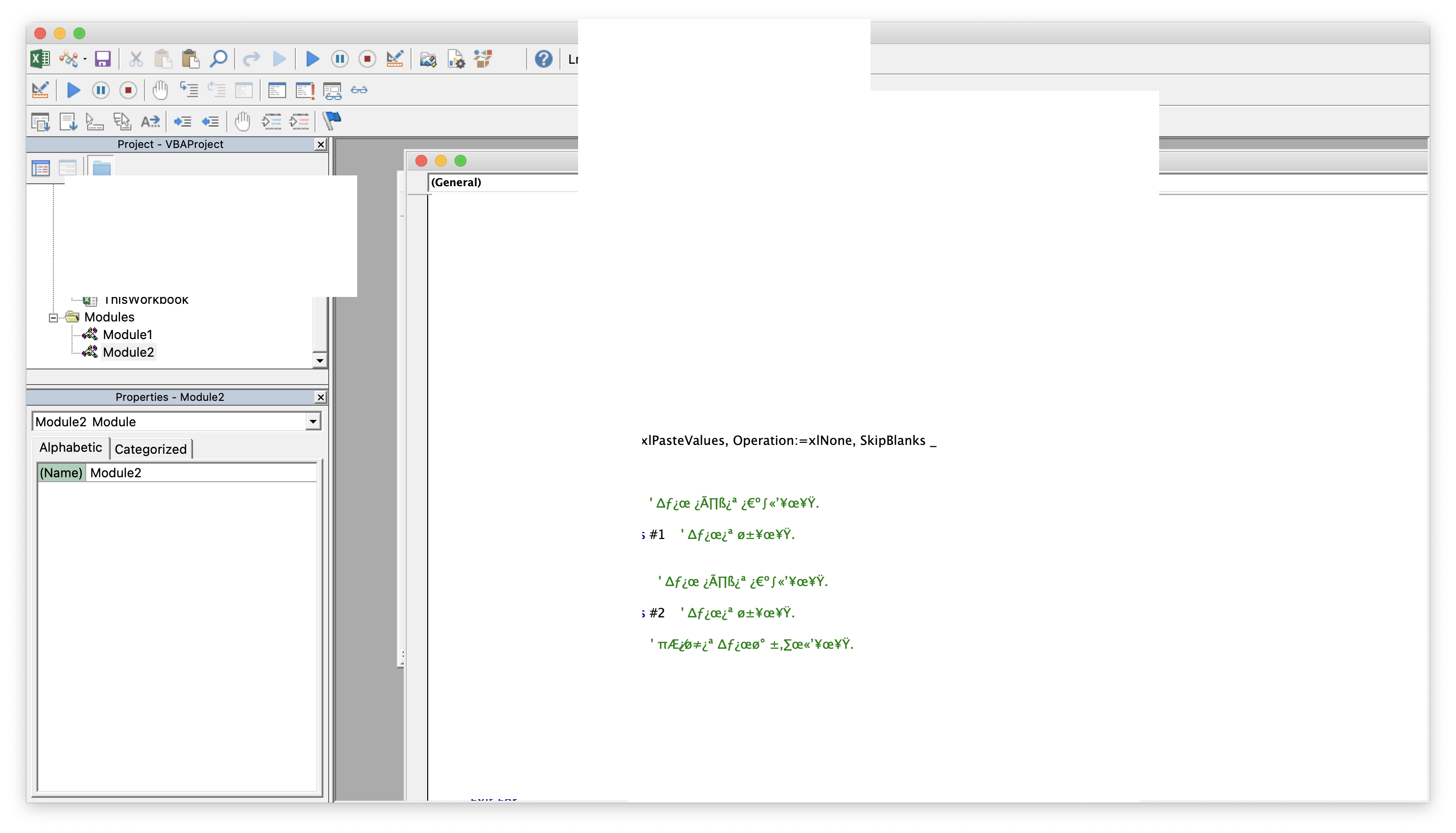This screenshot has height=833, width=1456.
Task: Click the Indent icon in edit toolbar
Action: (x=182, y=121)
